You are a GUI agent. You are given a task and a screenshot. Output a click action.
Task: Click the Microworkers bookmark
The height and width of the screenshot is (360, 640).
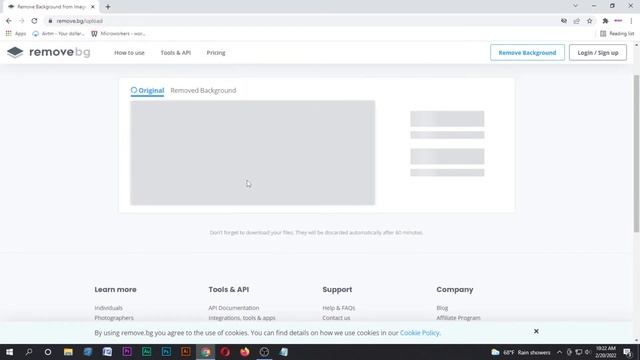coord(118,33)
